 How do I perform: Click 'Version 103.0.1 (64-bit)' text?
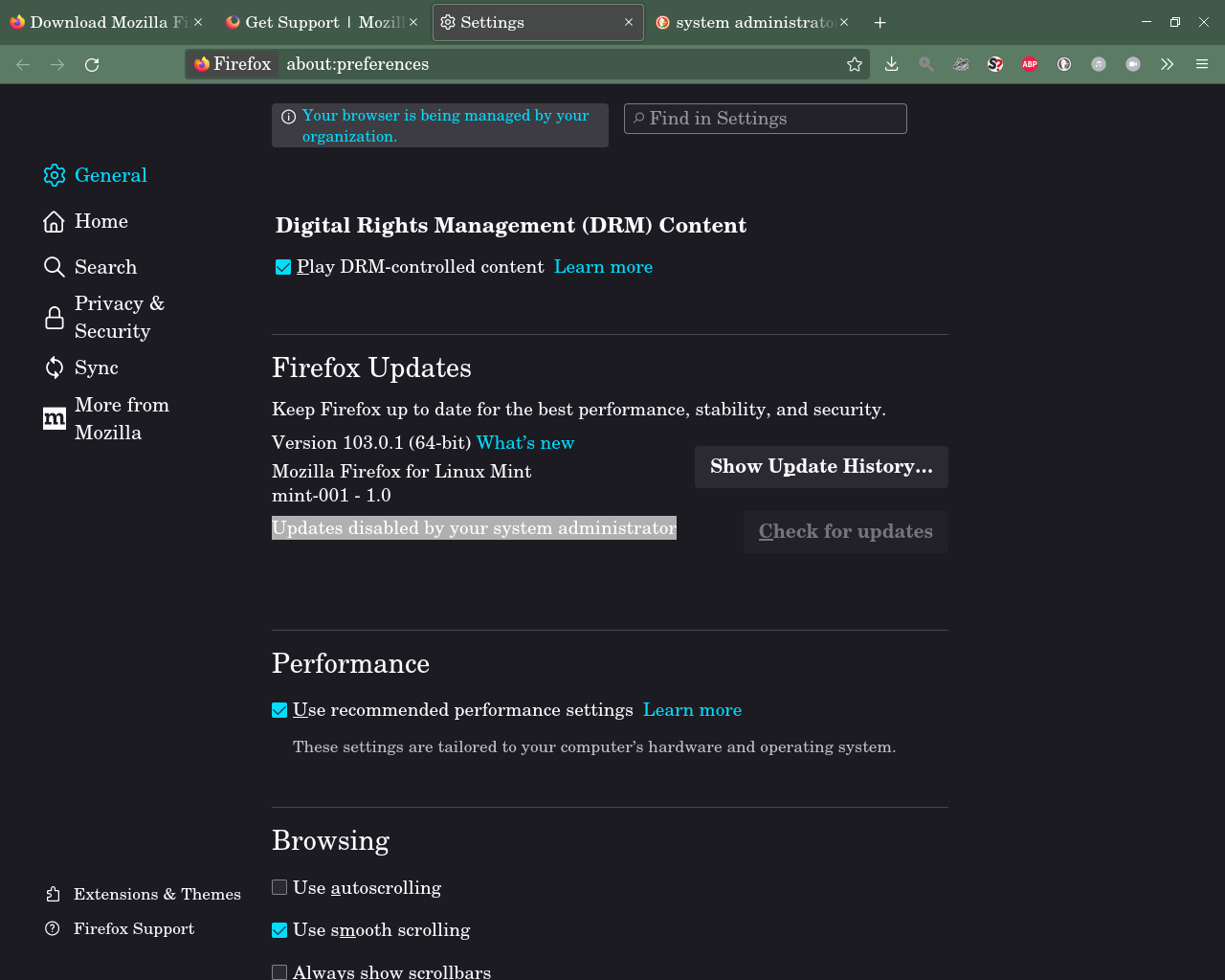tap(371, 443)
